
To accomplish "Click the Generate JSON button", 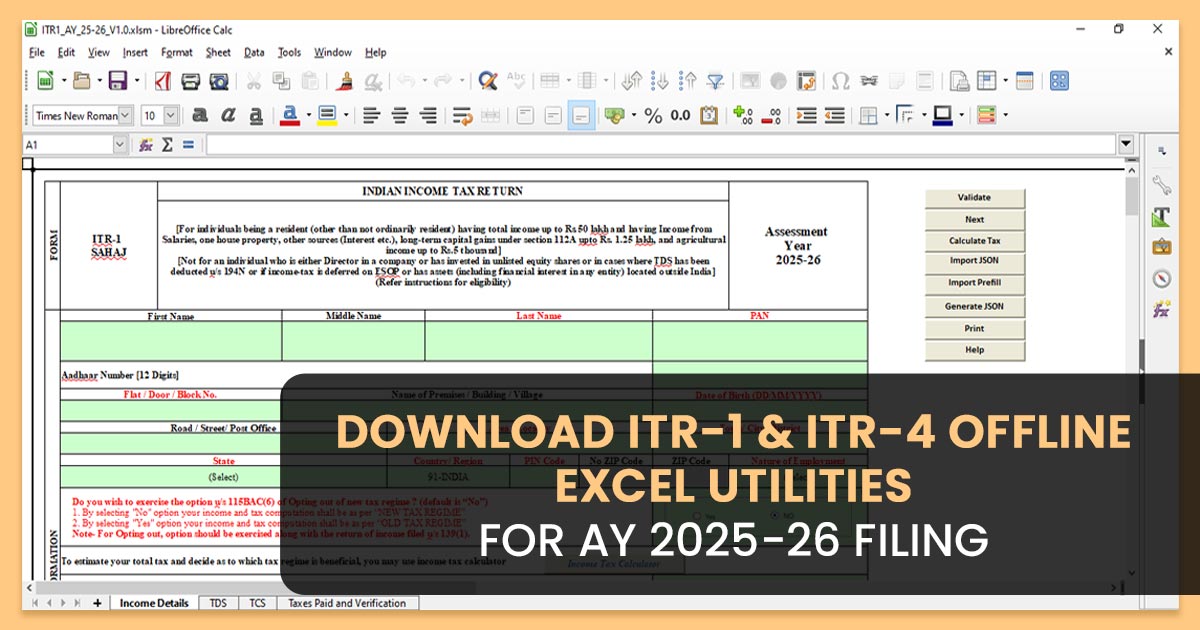I will tap(974, 307).
